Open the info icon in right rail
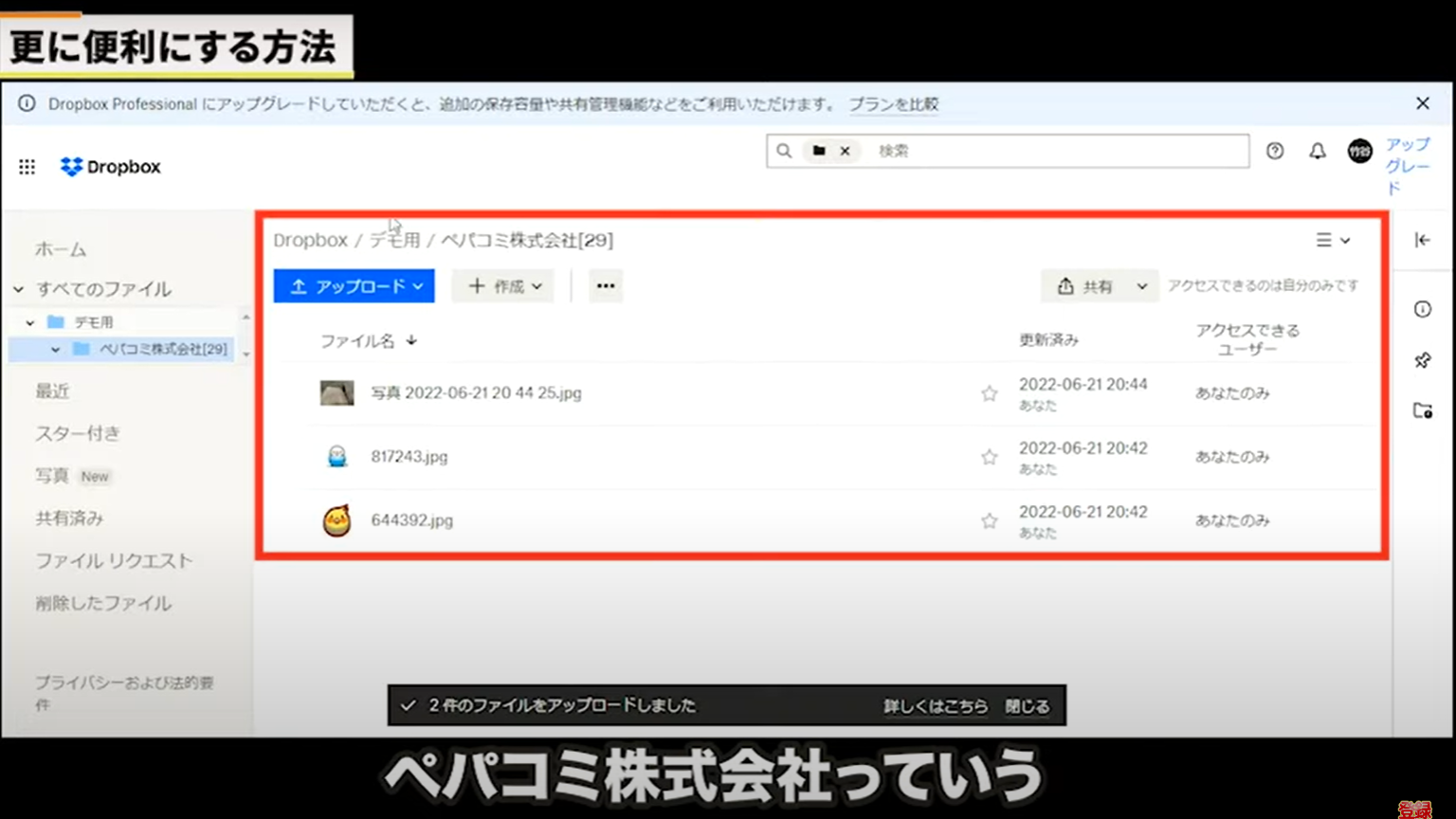 point(1422,309)
